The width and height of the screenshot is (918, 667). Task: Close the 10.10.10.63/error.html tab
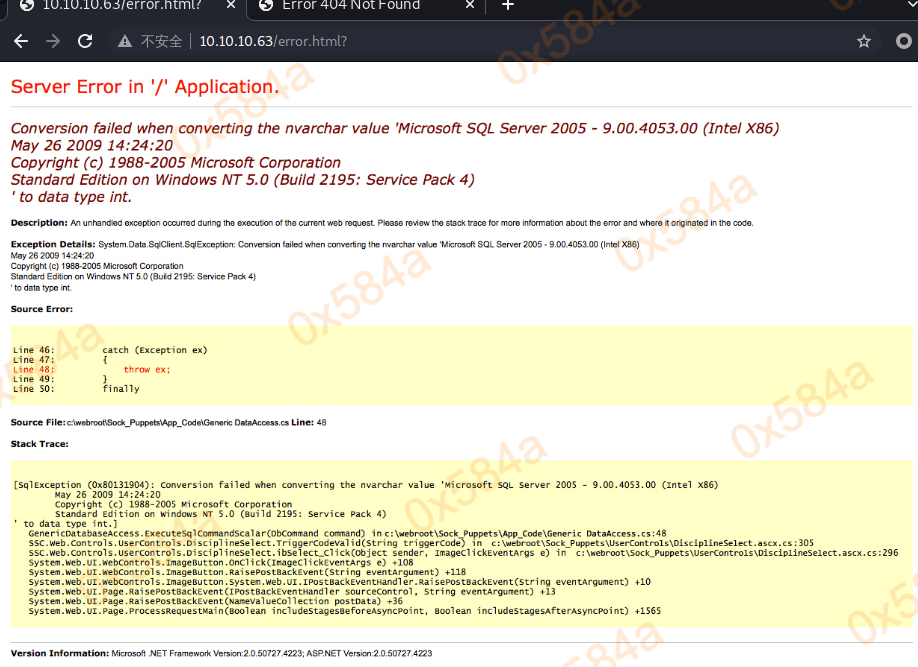[229, 6]
